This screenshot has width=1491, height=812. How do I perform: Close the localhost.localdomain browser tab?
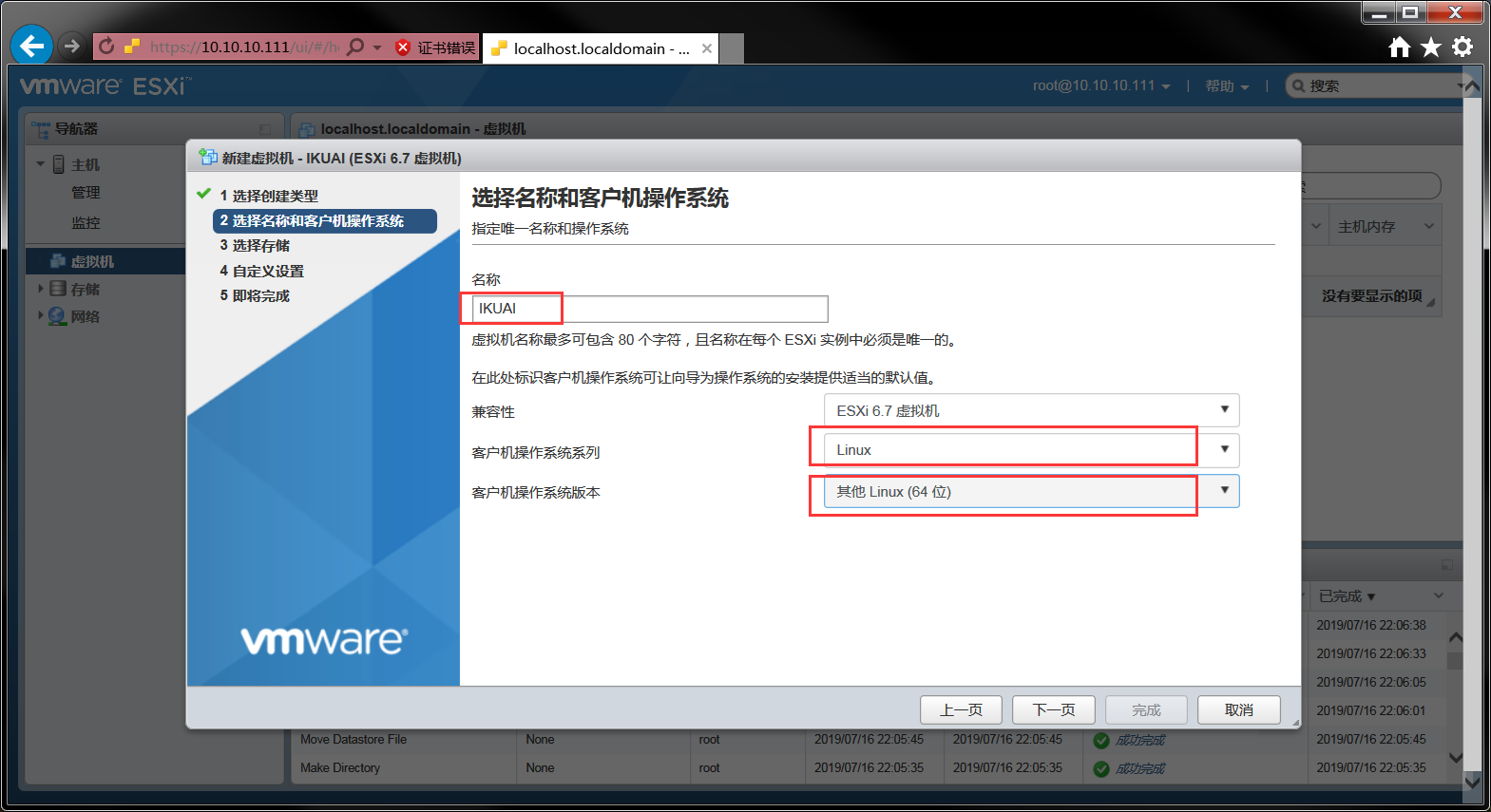coord(707,48)
